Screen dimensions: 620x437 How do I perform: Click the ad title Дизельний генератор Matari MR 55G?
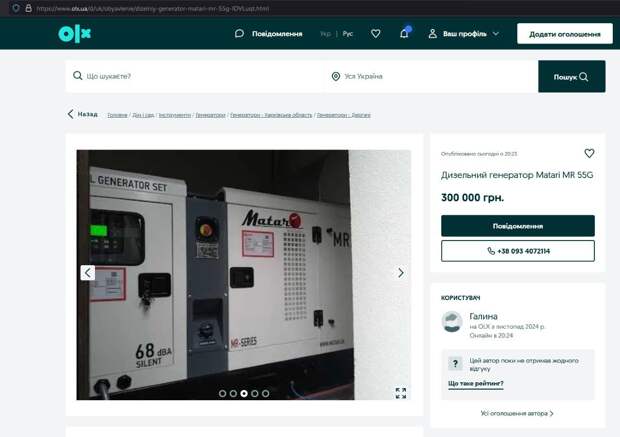[517, 175]
